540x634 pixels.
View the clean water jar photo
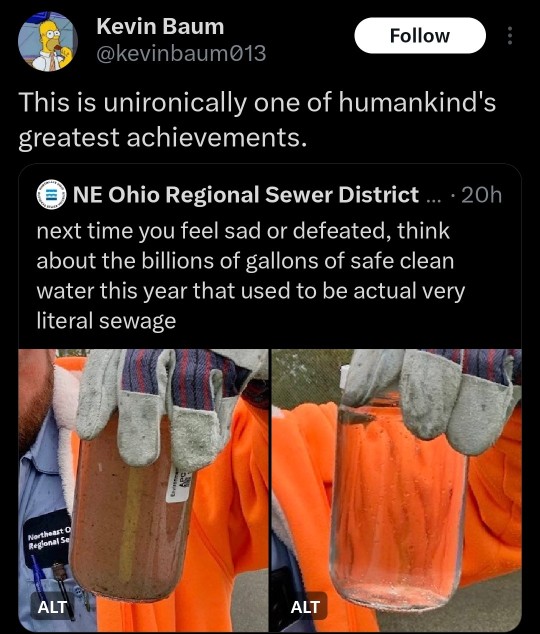tap(397, 490)
